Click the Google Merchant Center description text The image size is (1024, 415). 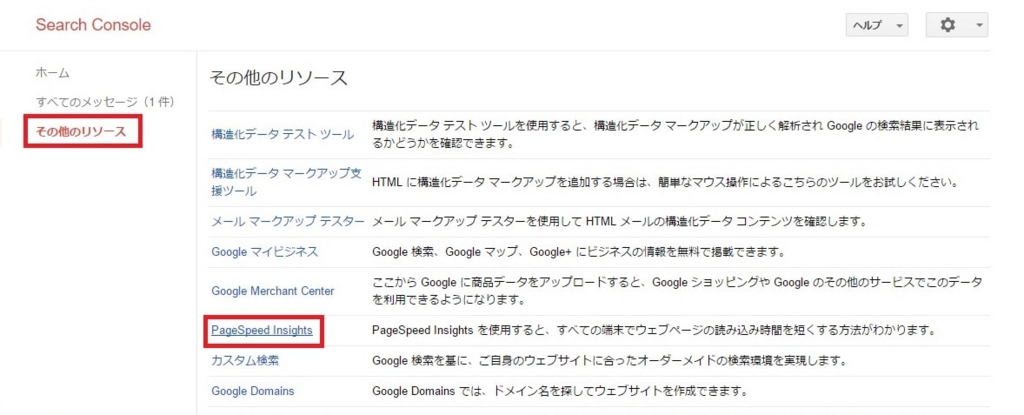(677, 291)
